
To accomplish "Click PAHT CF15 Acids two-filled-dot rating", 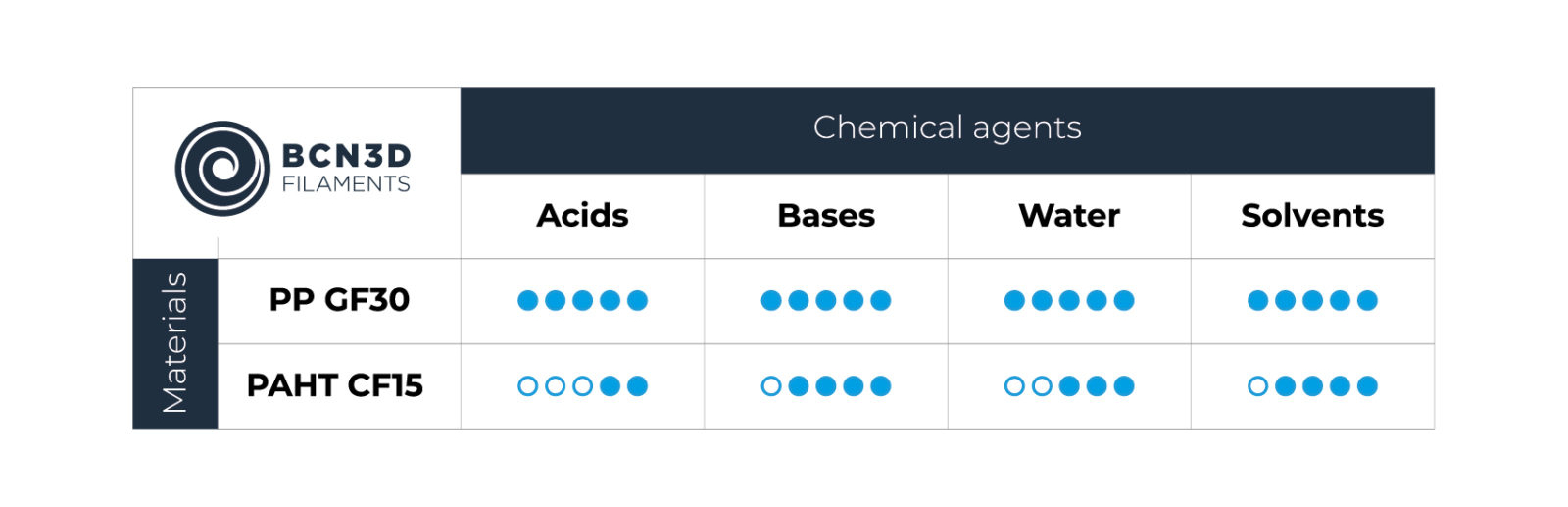I will (x=582, y=386).
